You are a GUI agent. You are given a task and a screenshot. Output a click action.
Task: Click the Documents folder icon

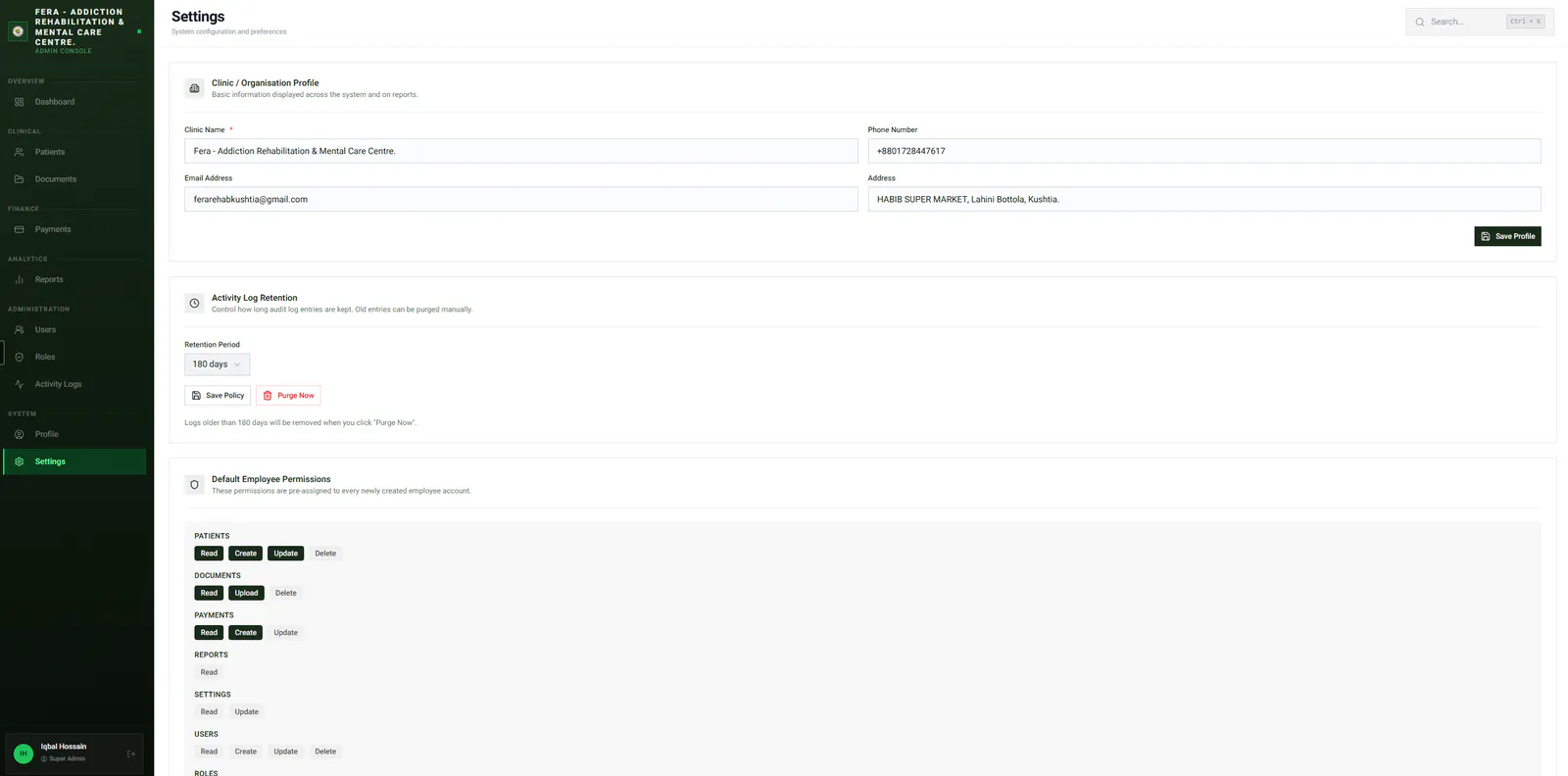[19, 179]
